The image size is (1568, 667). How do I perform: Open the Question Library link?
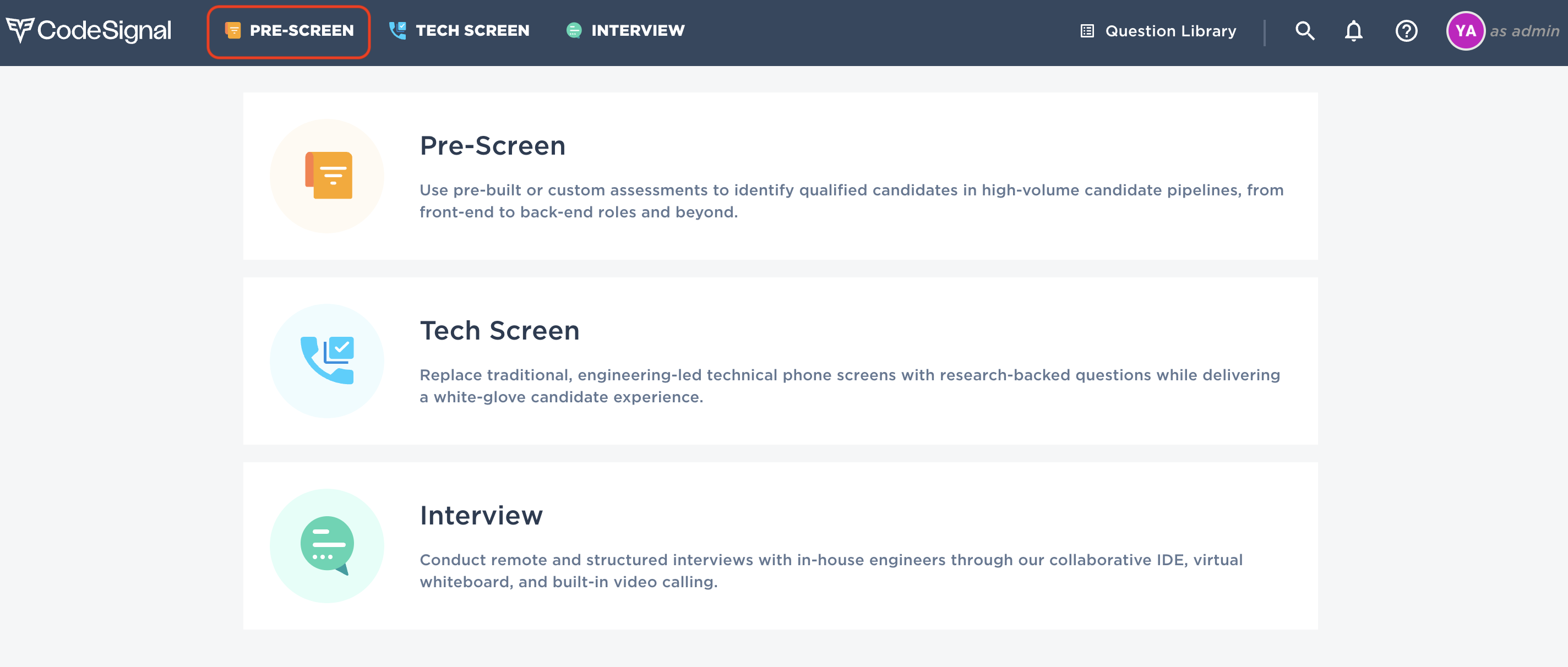[x=1158, y=31]
